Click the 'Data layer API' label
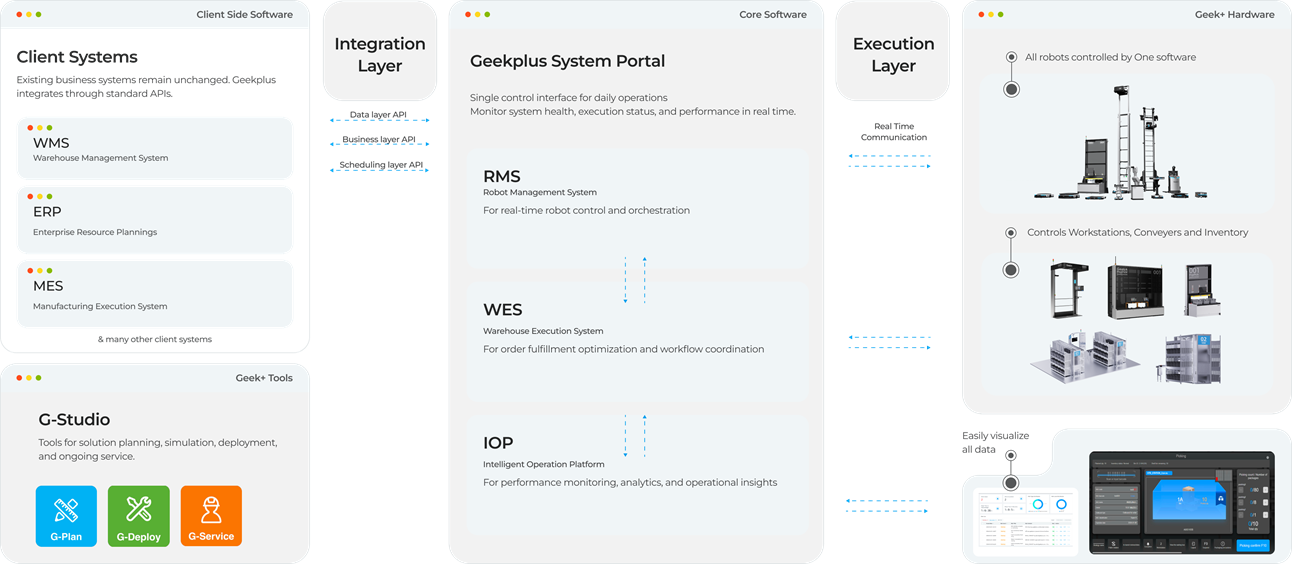 click(380, 115)
